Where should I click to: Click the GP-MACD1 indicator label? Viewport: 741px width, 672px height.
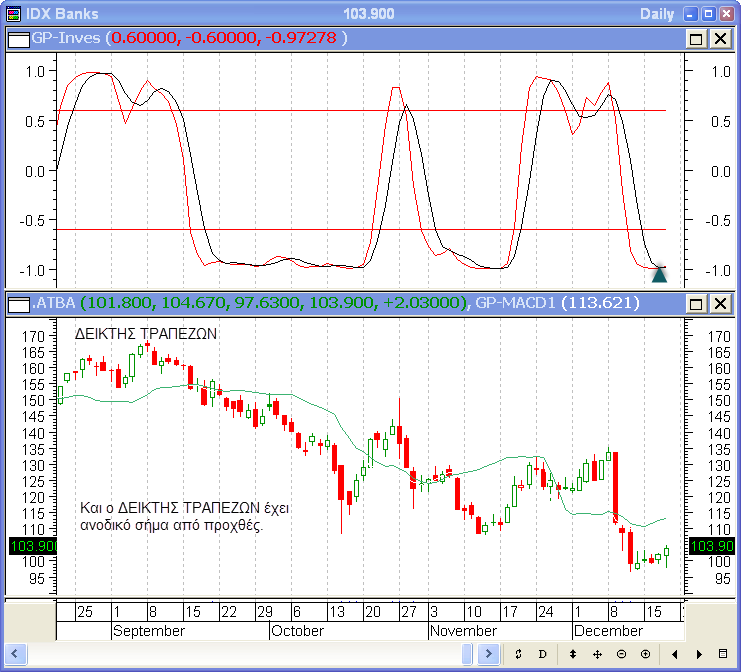click(520, 303)
